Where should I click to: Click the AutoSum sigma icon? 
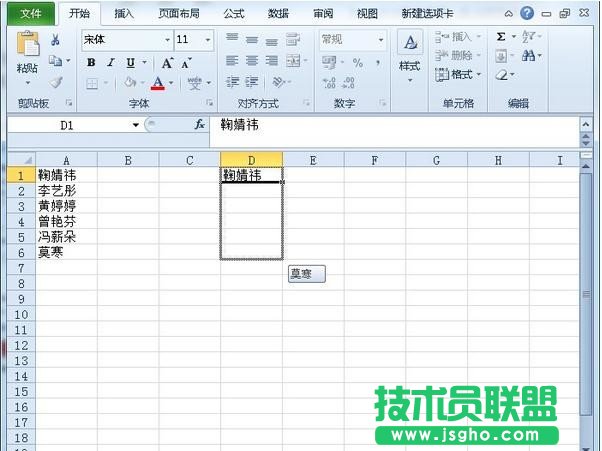501,37
